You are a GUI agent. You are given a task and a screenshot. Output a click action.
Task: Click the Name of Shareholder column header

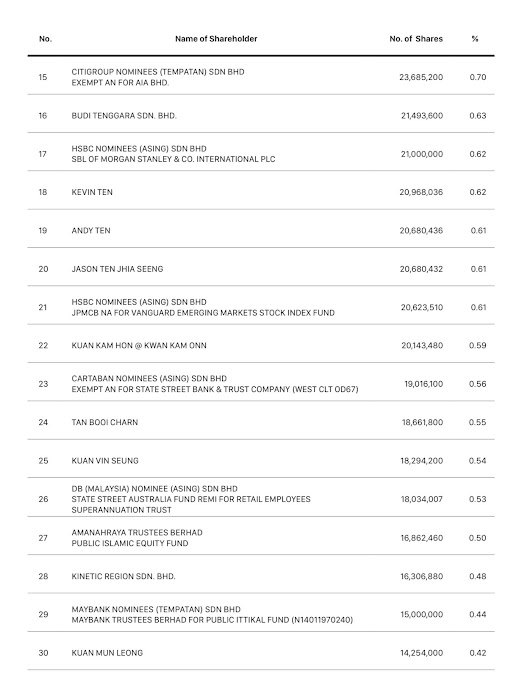[216, 39]
